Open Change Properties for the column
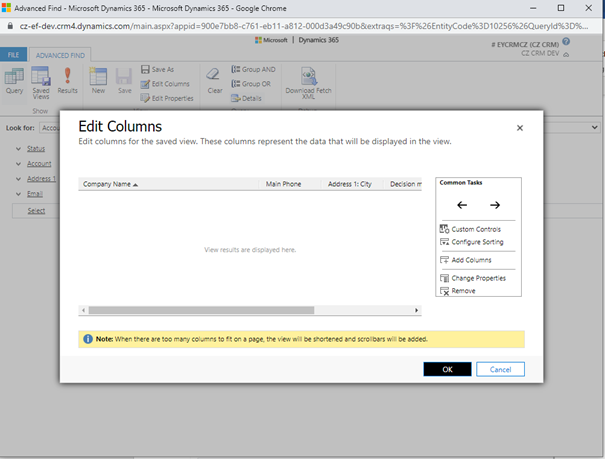 click(x=478, y=278)
